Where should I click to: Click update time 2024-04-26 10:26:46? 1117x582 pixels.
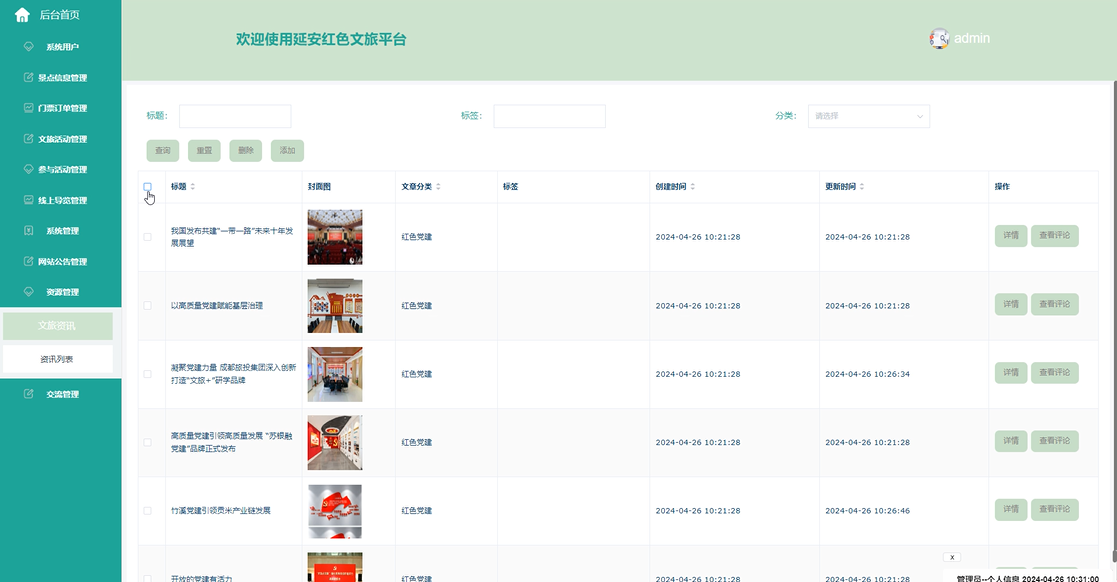coord(867,511)
